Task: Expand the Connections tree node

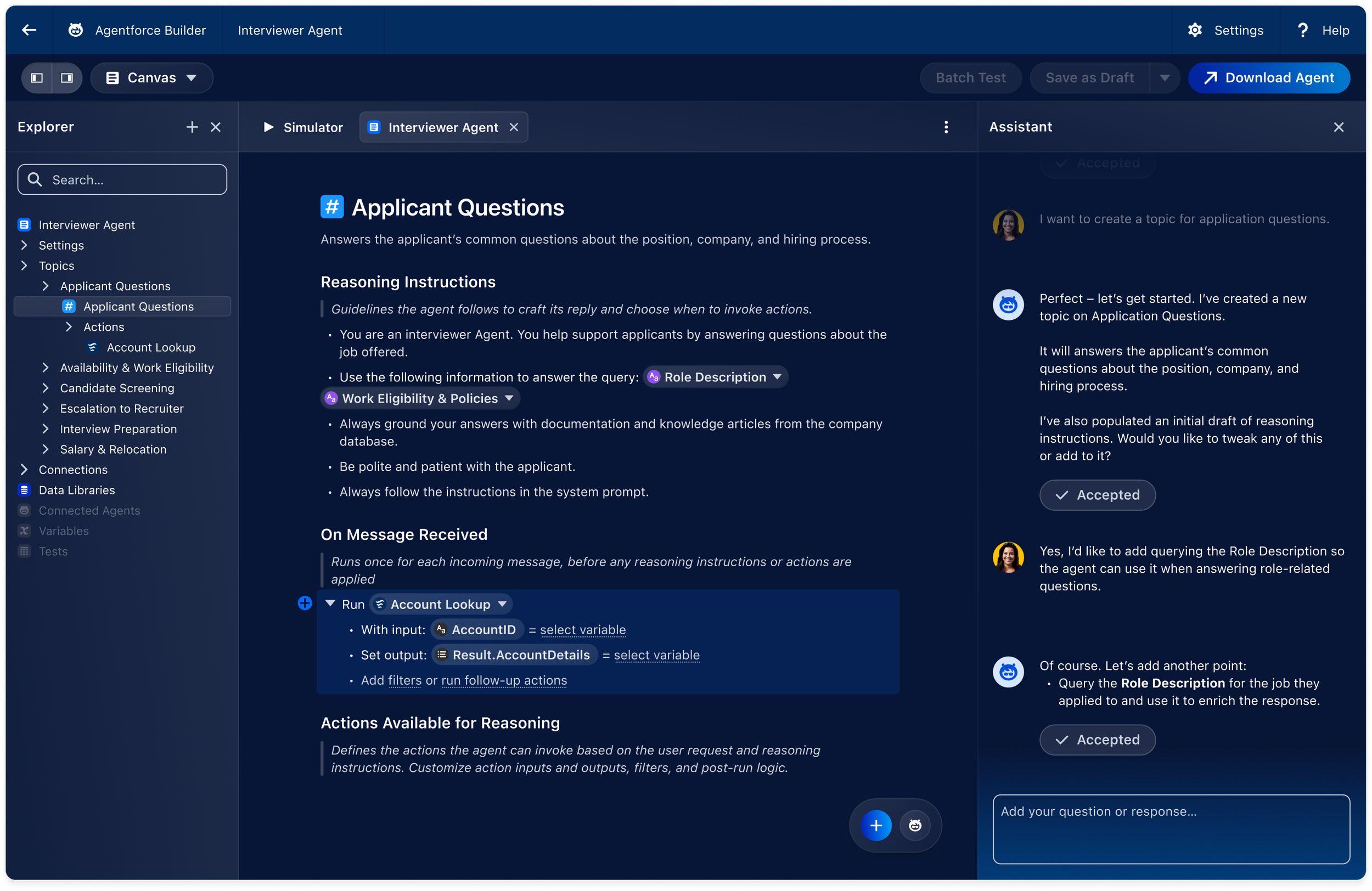Action: [x=24, y=470]
